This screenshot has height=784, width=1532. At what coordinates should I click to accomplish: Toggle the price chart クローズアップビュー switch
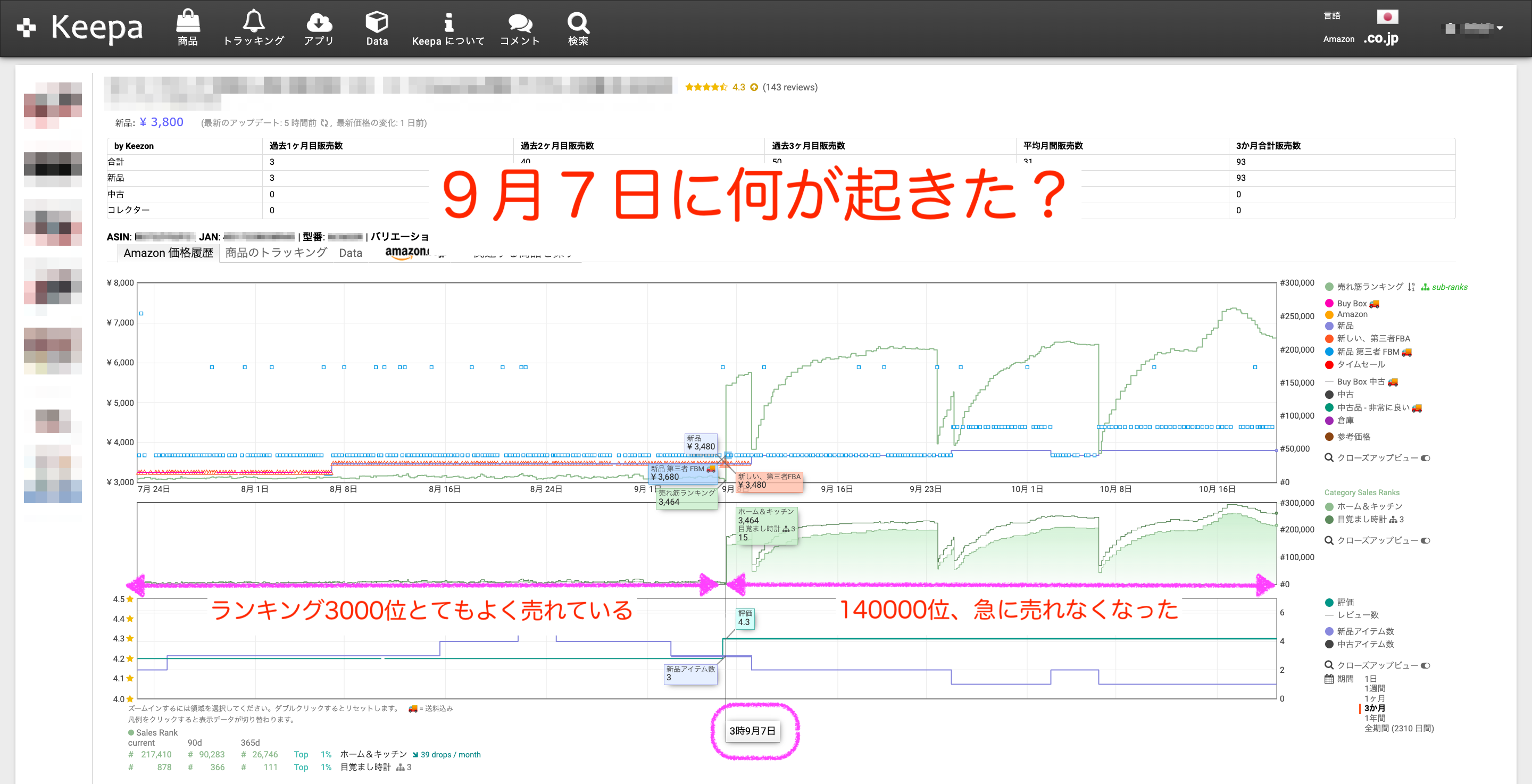[x=1425, y=458]
